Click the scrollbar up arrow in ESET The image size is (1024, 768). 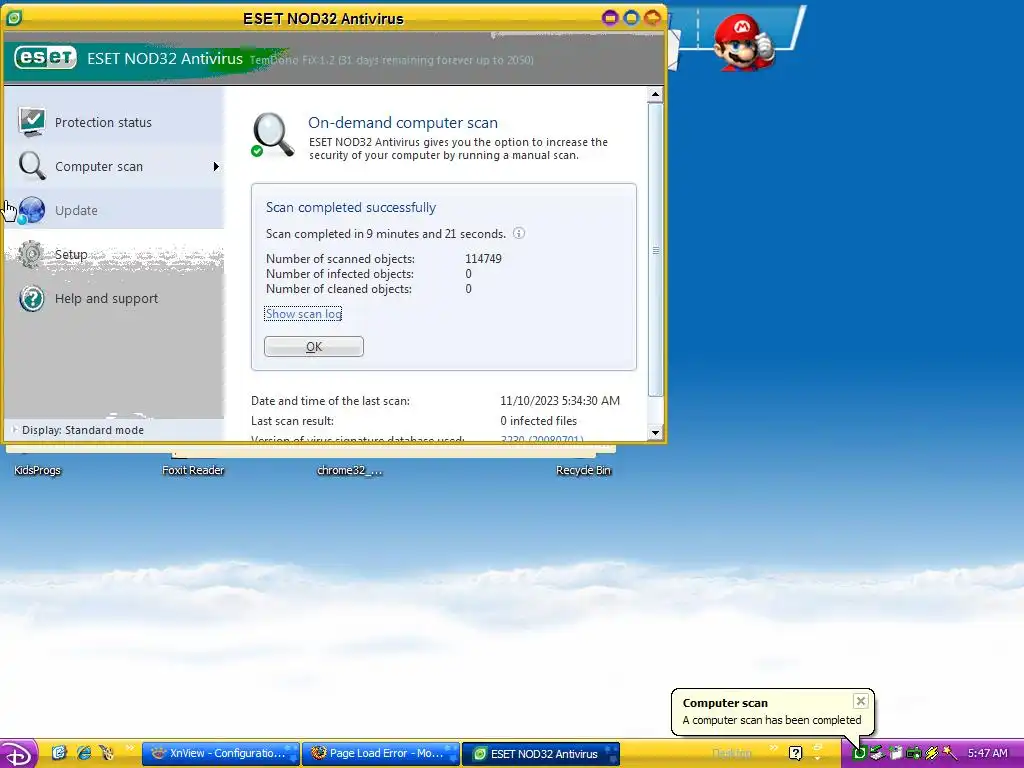click(655, 95)
